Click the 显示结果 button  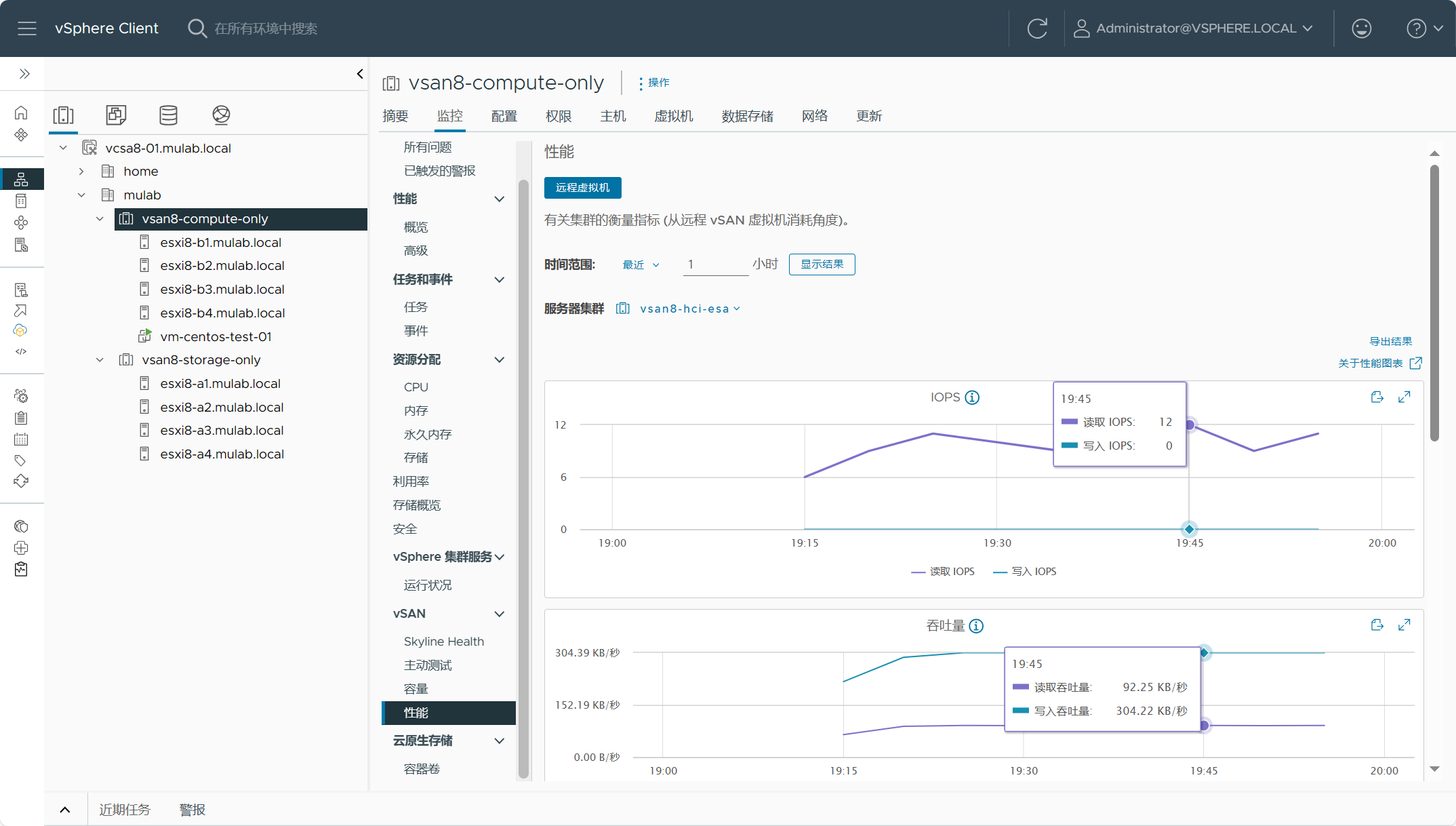[x=822, y=264]
